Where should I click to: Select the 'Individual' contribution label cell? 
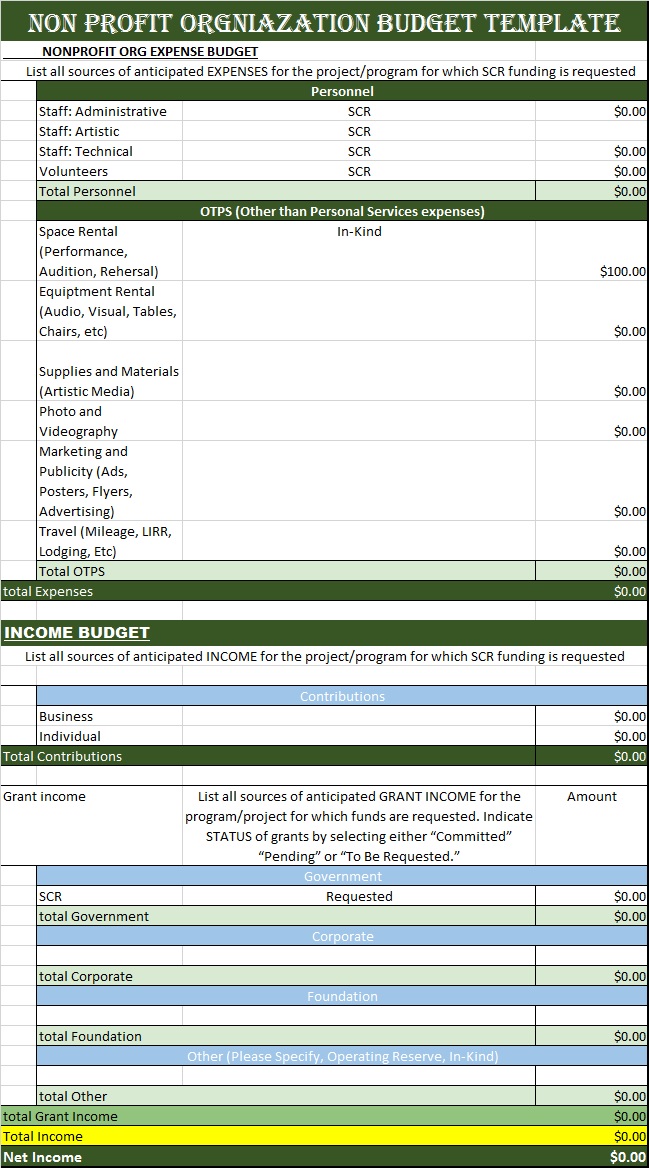pos(110,736)
